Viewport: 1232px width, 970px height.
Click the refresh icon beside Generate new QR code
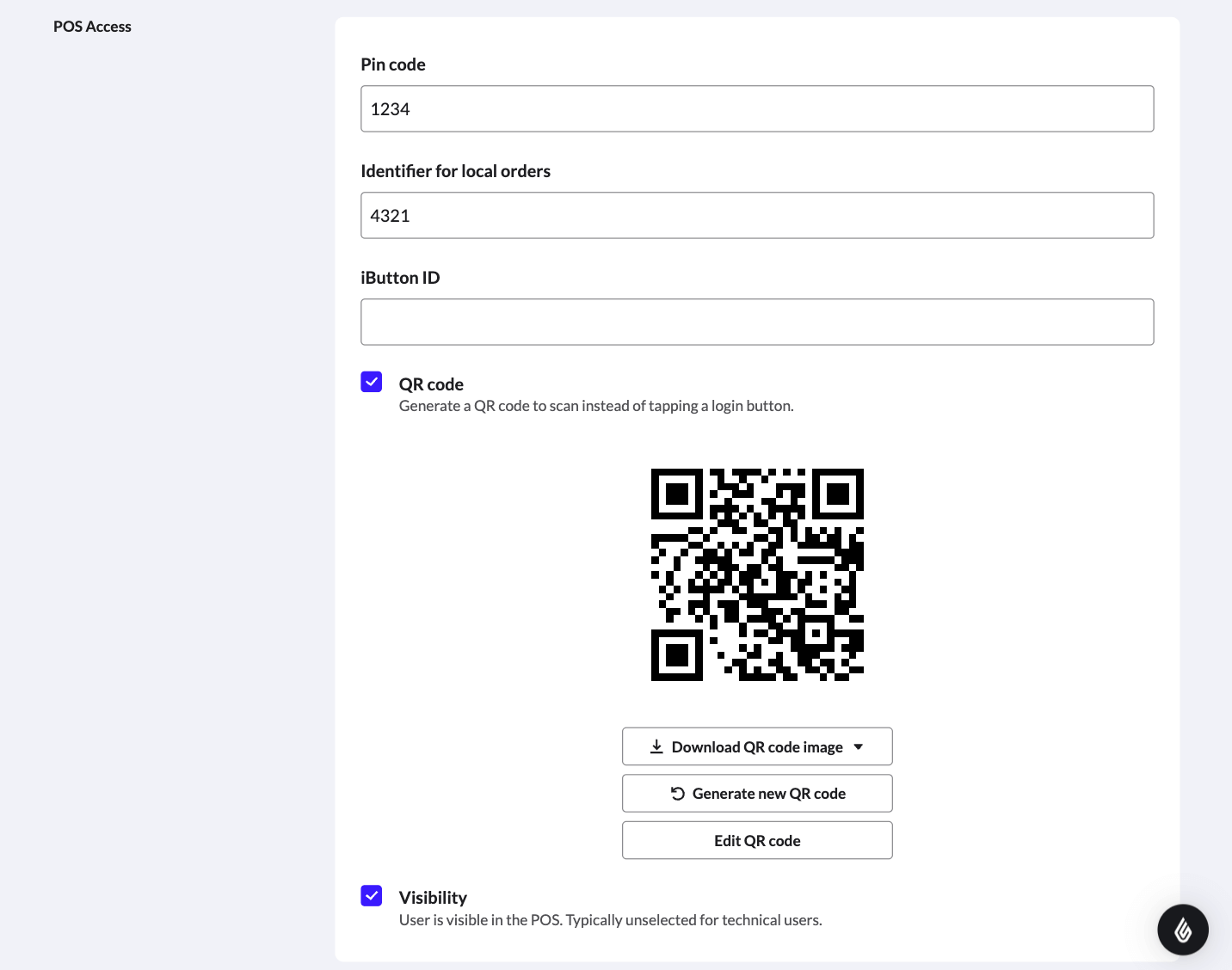(x=678, y=793)
